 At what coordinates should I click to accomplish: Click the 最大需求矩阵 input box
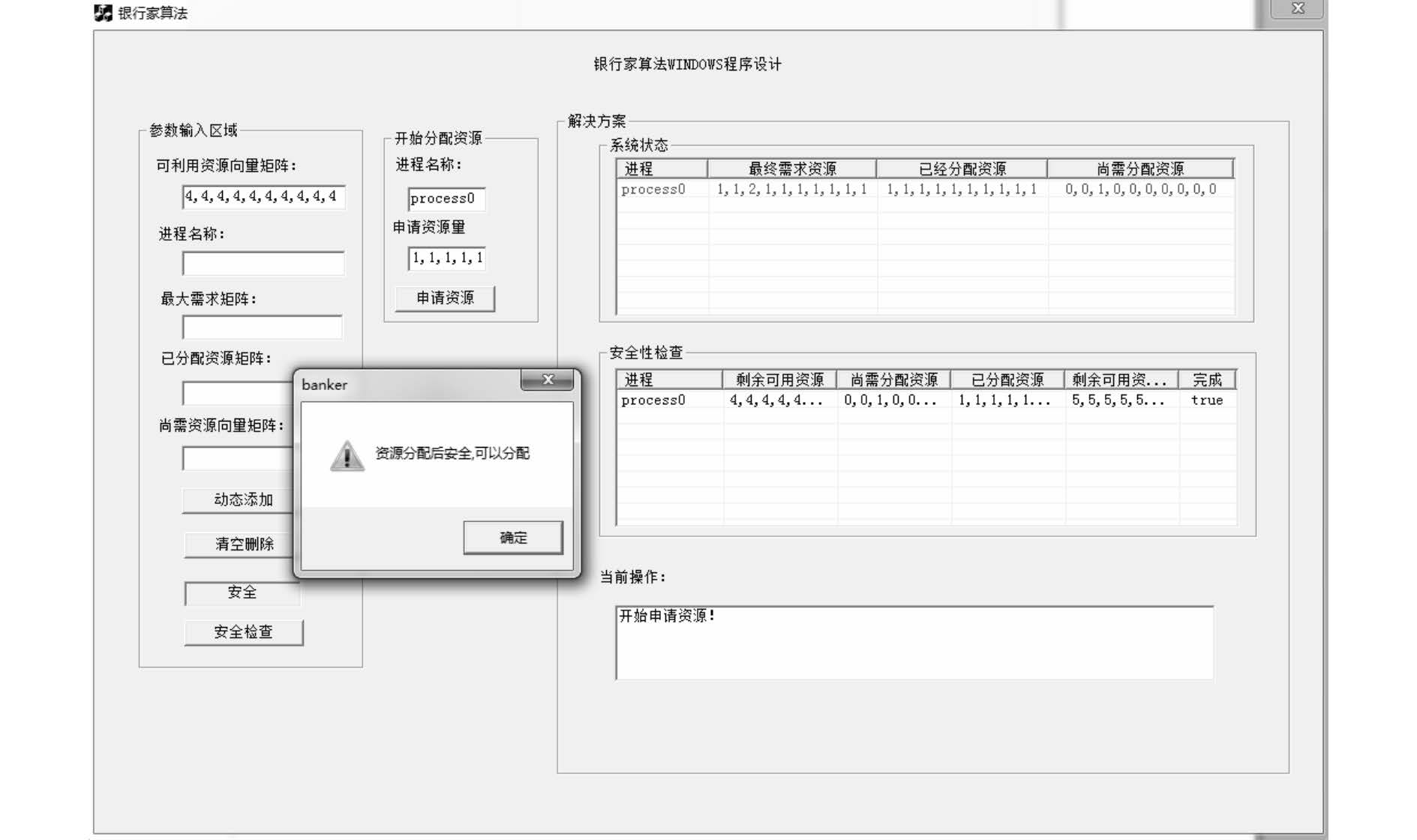click(x=263, y=327)
